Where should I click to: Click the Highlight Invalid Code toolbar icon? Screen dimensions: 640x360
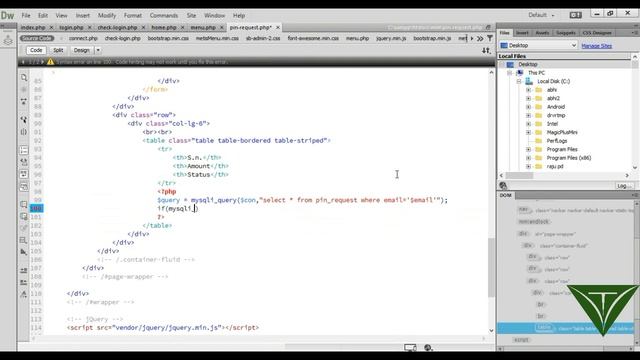(24, 162)
